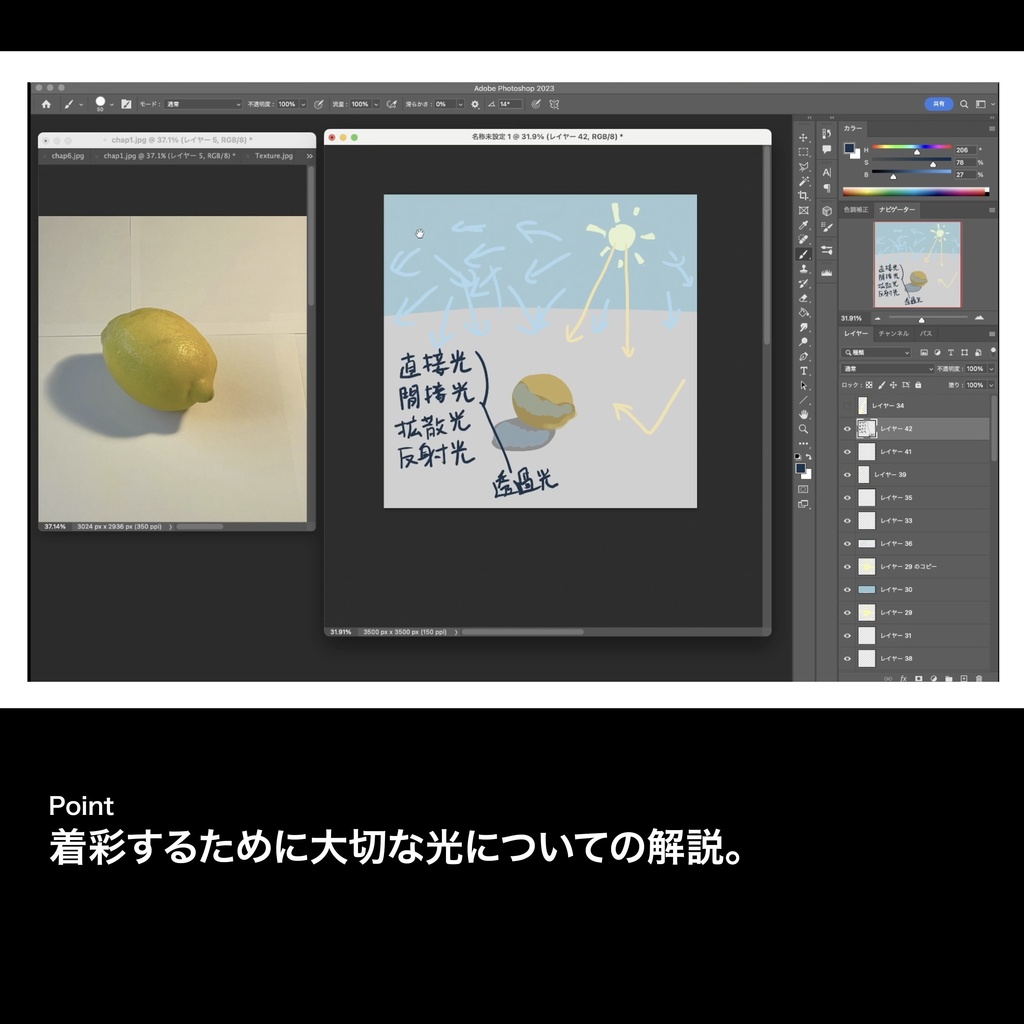Show レイヤー 34 by clicking its visibility box
Viewport: 1024px width, 1024px height.
pos(846,405)
